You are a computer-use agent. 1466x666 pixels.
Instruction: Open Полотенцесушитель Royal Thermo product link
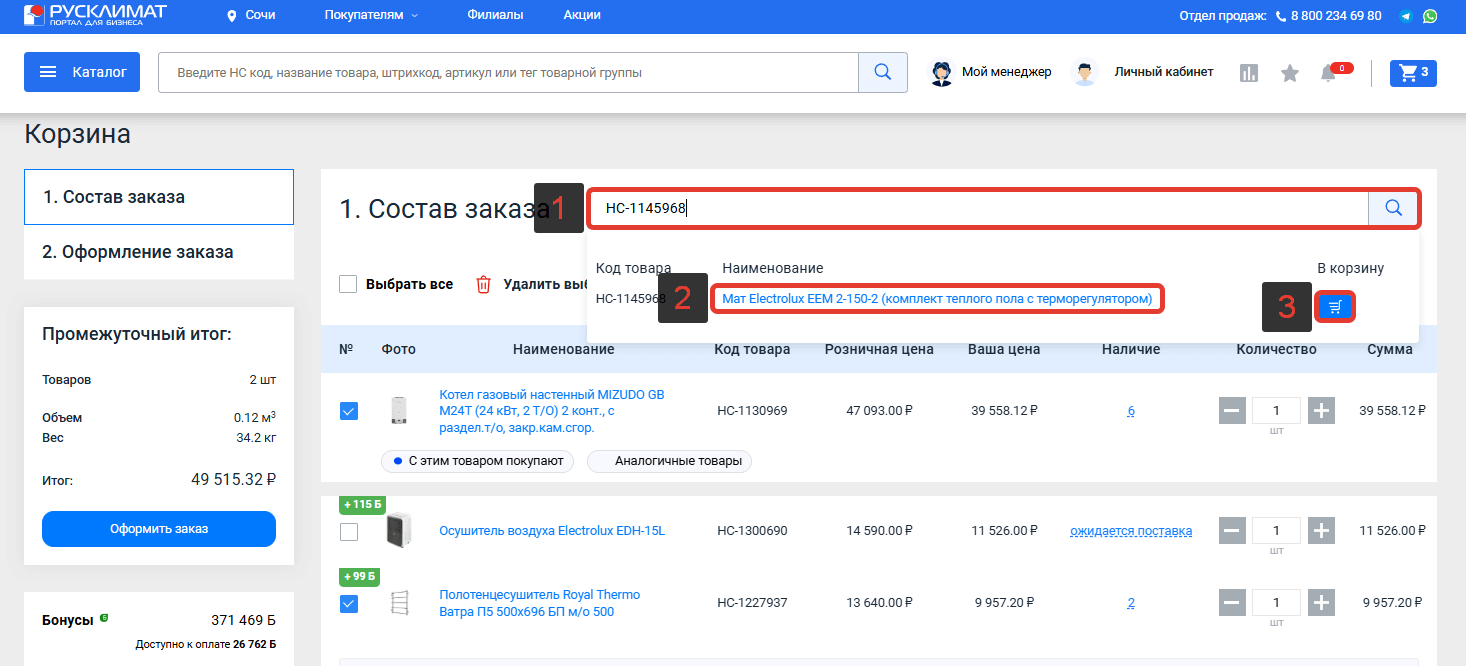pos(540,603)
